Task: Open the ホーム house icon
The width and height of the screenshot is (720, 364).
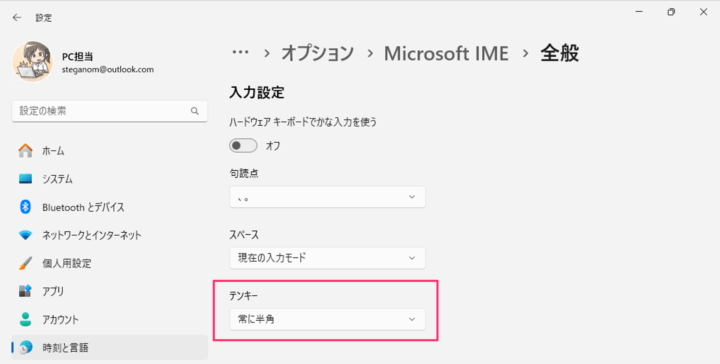Action: 25,151
